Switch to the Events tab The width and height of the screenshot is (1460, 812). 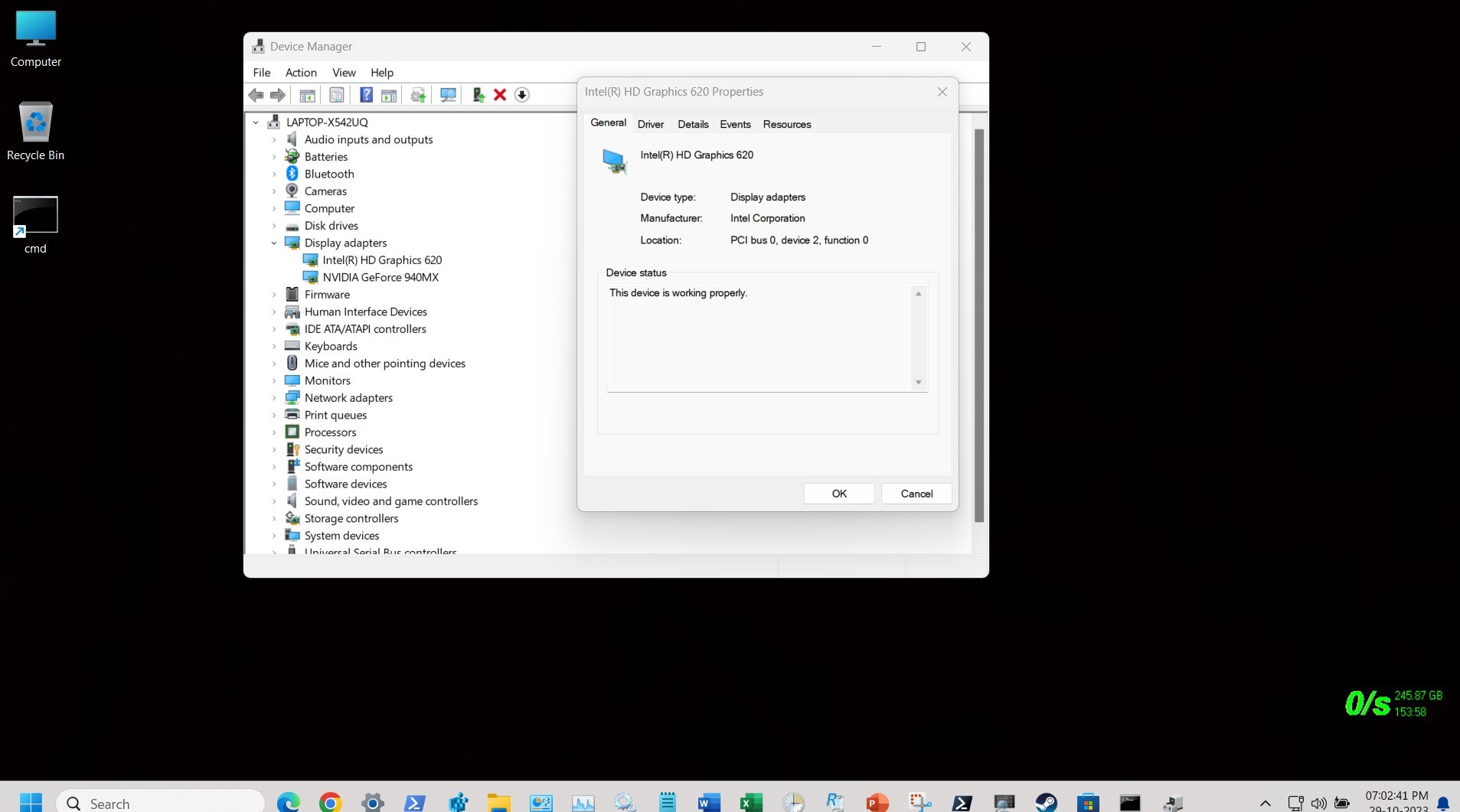point(735,124)
